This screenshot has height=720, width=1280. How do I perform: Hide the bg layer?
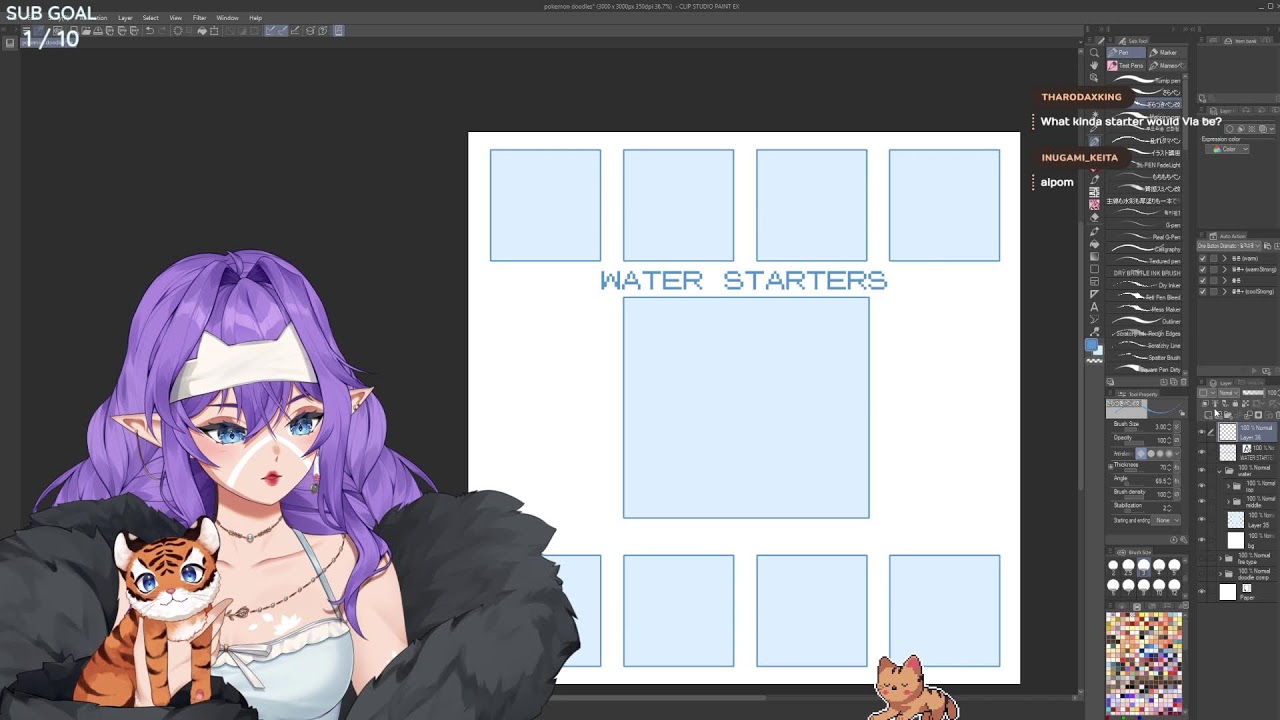point(1202,539)
